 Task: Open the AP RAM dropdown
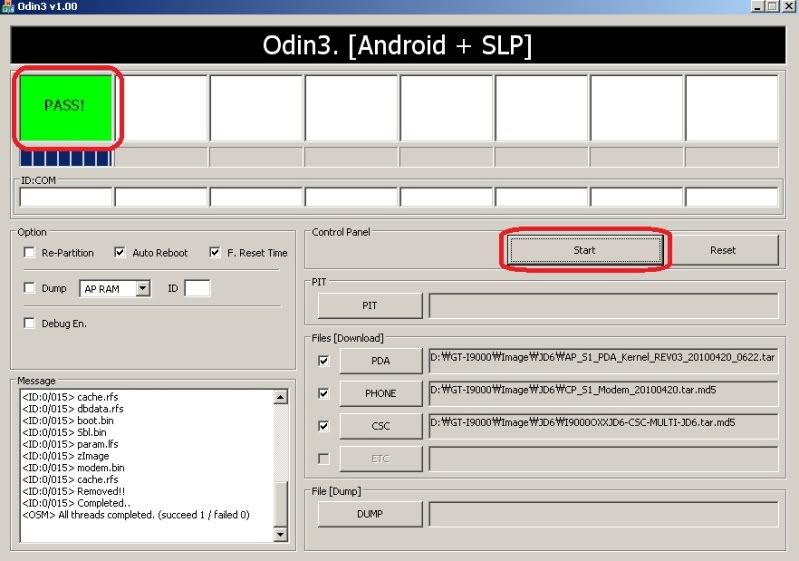click(143, 288)
